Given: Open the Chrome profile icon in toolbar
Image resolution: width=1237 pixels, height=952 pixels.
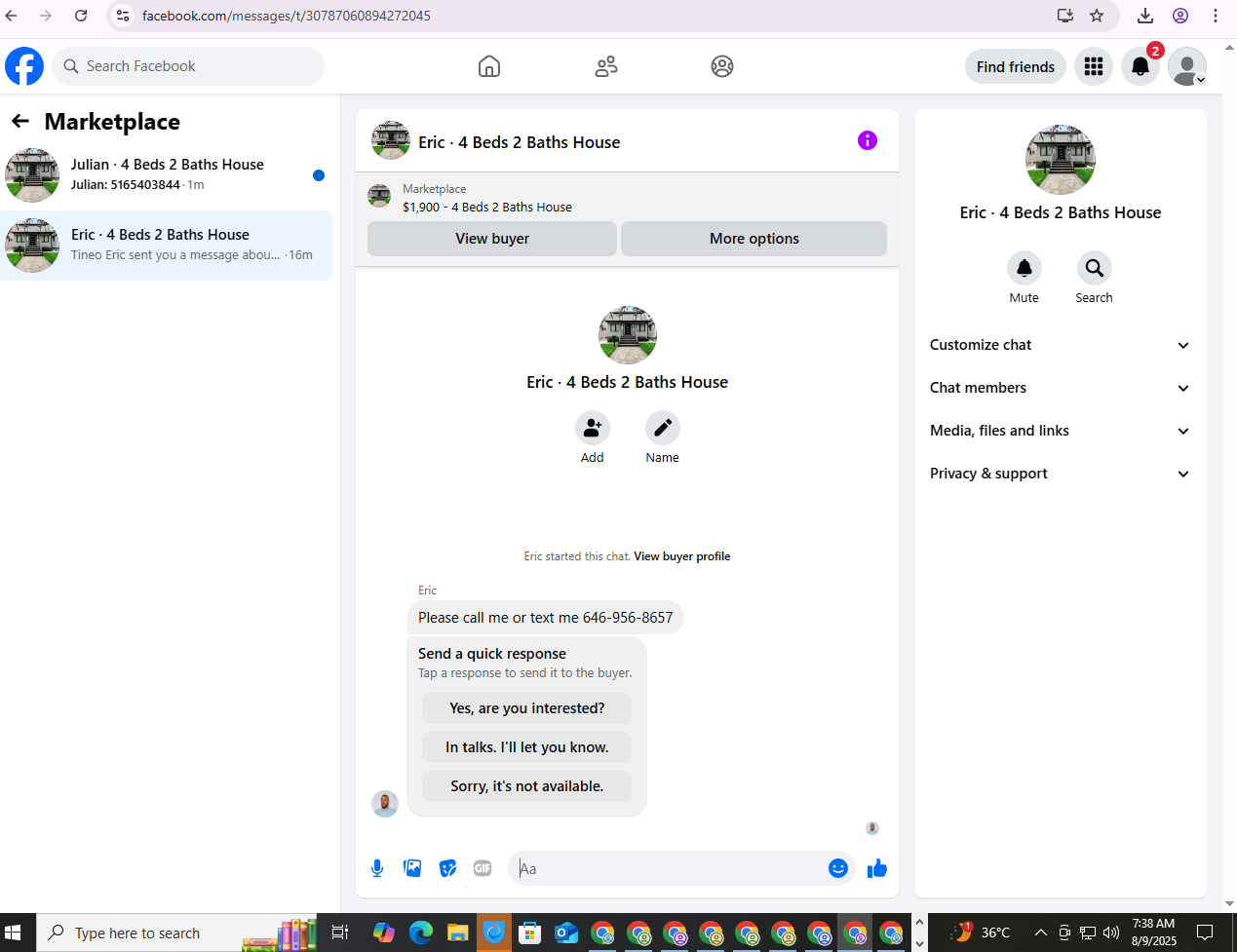Looking at the screenshot, I should click(x=1180, y=16).
